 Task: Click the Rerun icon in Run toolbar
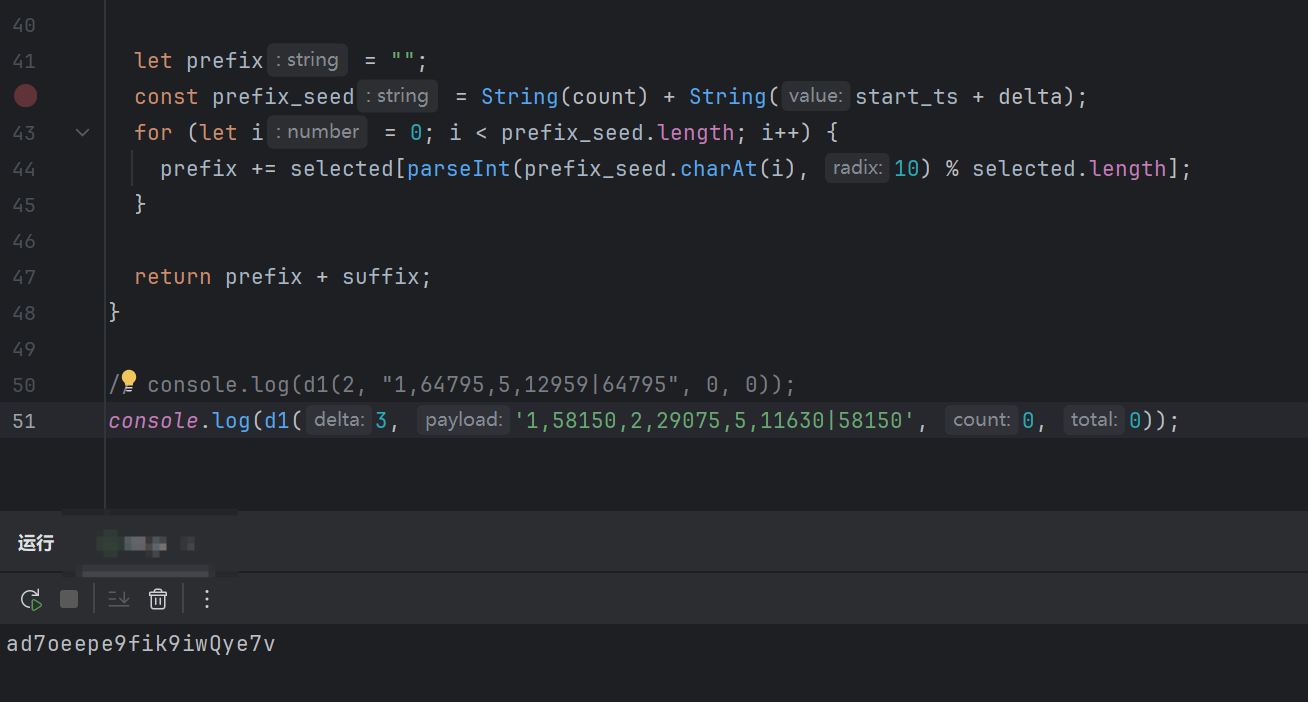tap(31, 599)
